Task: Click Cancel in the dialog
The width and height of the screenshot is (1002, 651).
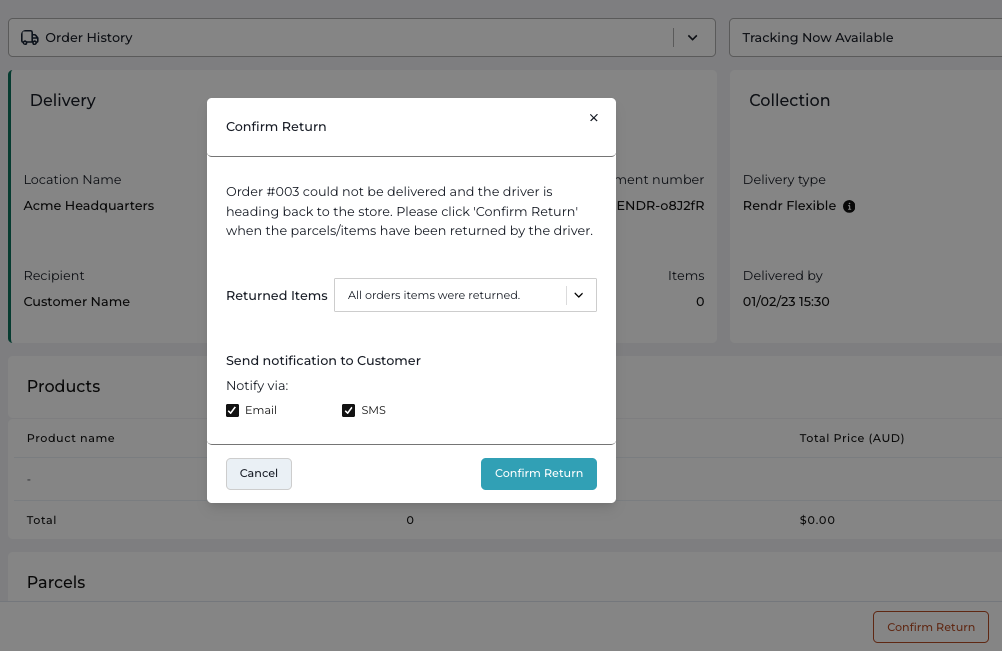Action: point(259,473)
